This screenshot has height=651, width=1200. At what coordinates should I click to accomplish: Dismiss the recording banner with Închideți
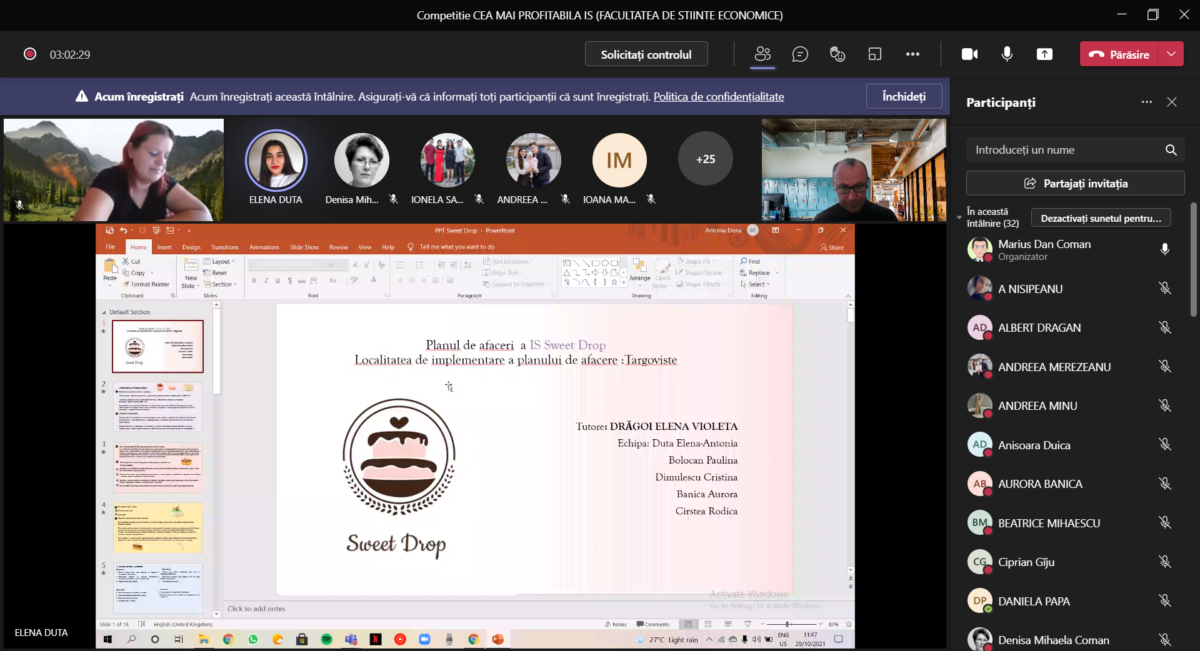pos(903,97)
